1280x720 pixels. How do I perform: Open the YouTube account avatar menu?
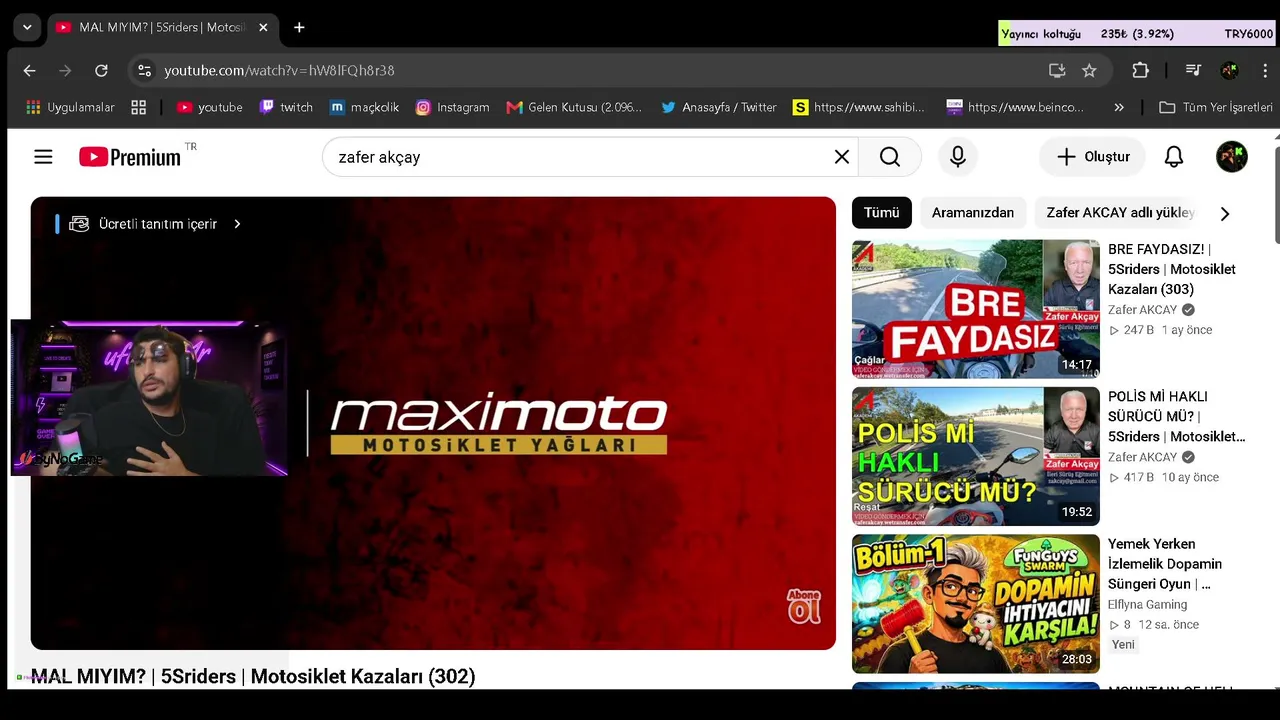[1232, 157]
